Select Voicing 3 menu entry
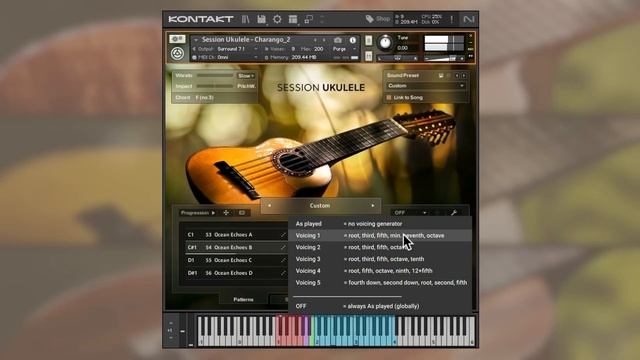 (x=380, y=259)
